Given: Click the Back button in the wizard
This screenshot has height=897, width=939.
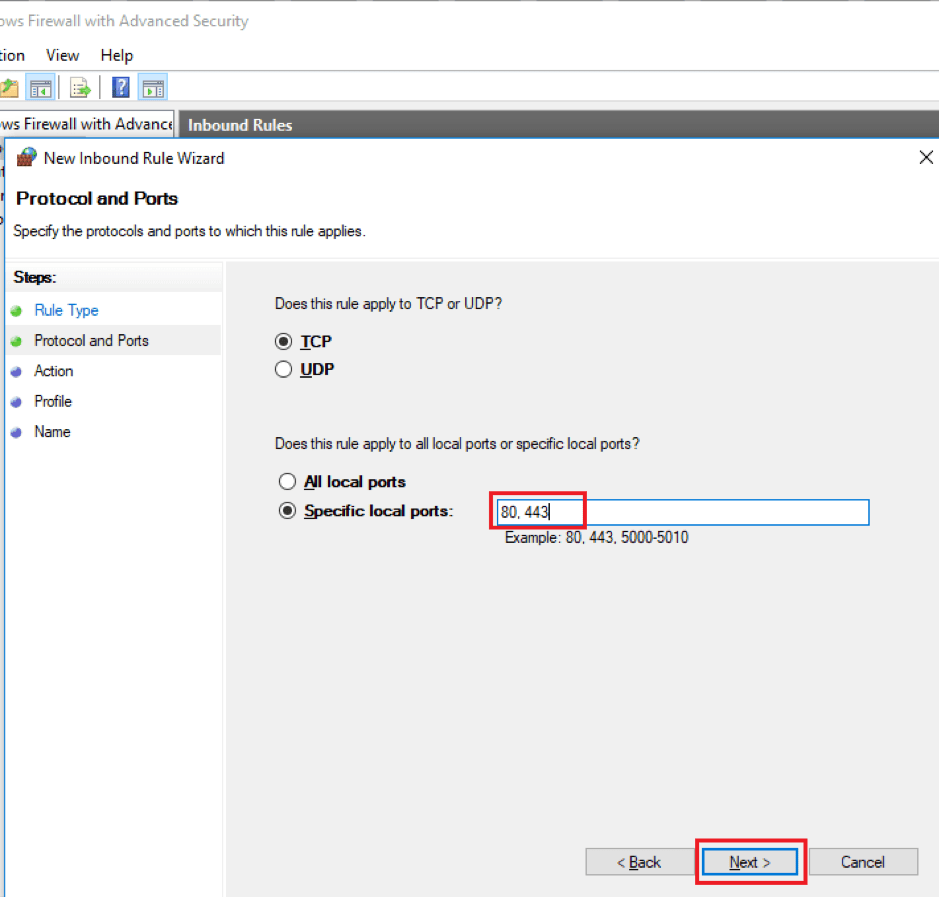Looking at the screenshot, I should coord(640,861).
